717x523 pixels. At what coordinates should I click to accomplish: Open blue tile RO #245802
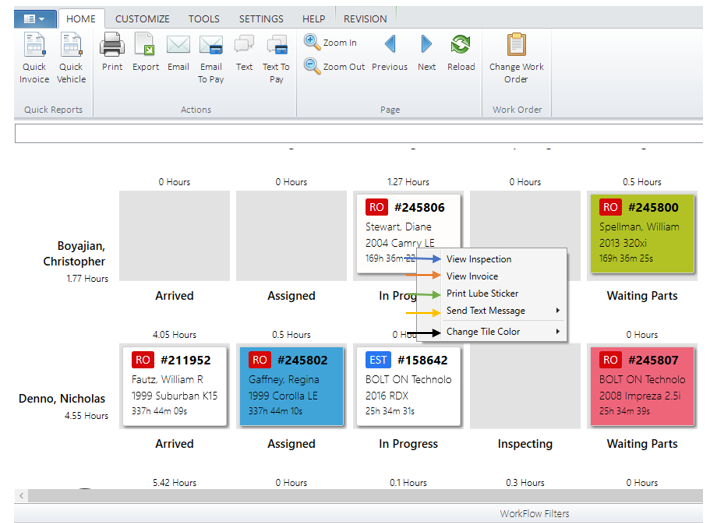(291, 385)
